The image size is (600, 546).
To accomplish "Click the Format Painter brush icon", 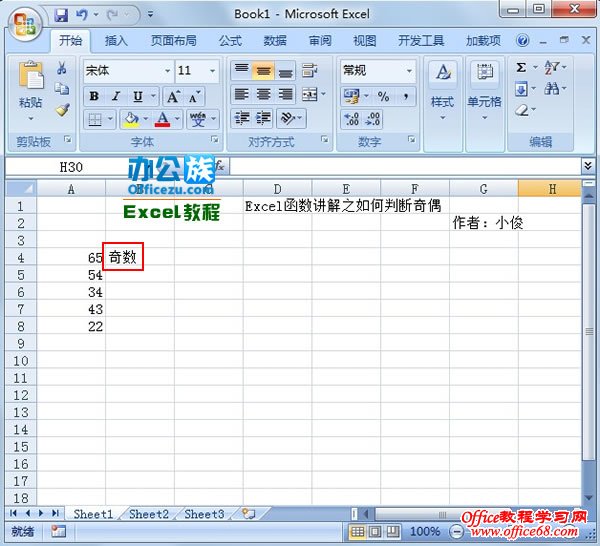I will 62,109.
